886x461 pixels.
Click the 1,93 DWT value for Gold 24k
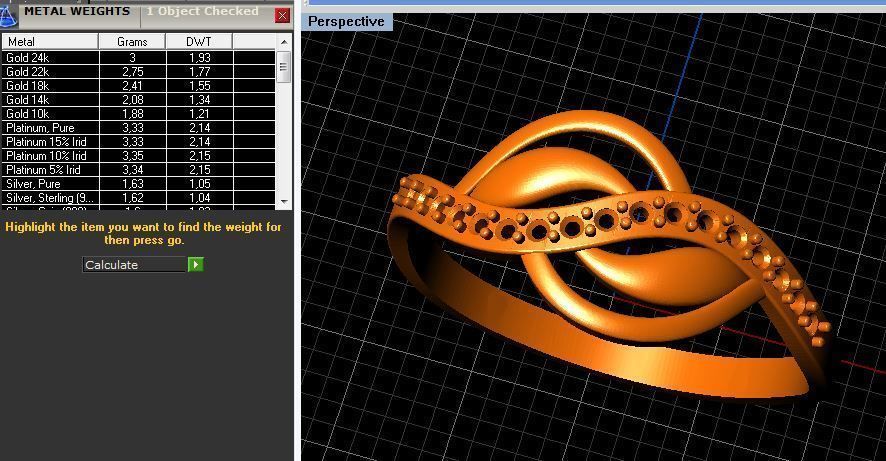coord(199,58)
